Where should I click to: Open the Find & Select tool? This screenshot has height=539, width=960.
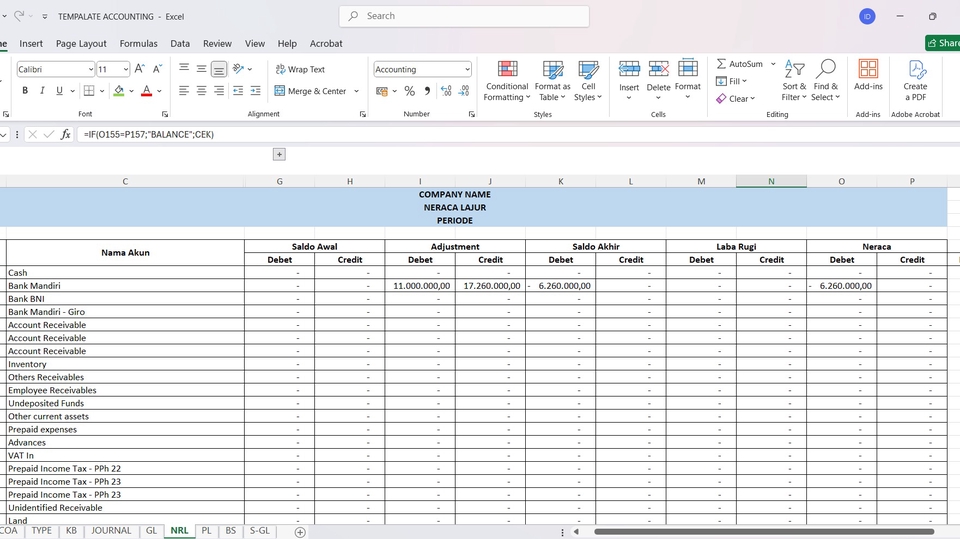(825, 80)
